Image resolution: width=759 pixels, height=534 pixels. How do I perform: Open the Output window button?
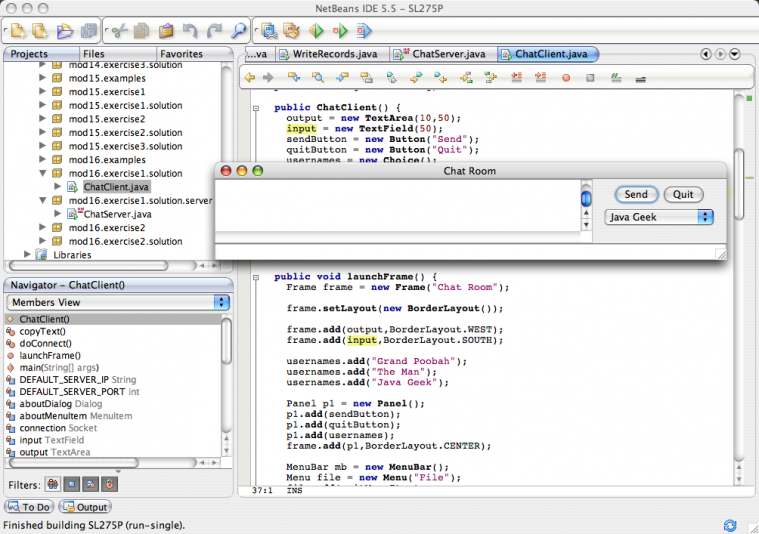pos(85,507)
